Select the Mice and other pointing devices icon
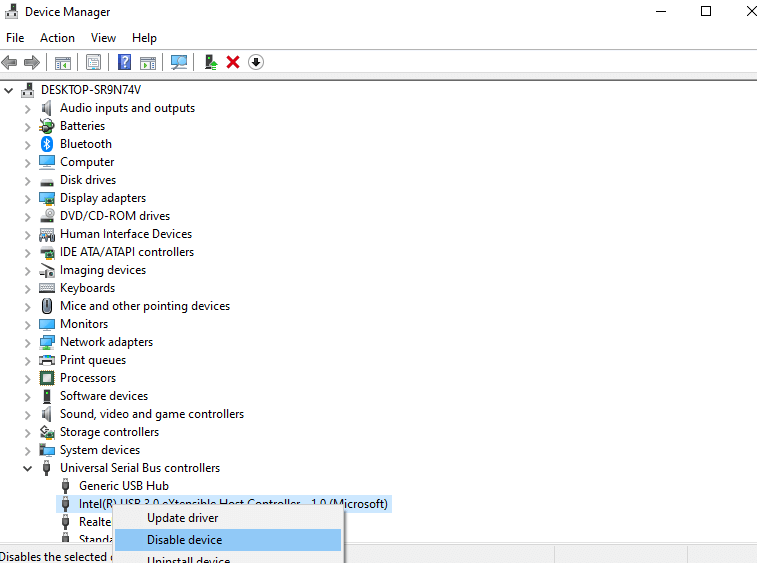 click(47, 306)
